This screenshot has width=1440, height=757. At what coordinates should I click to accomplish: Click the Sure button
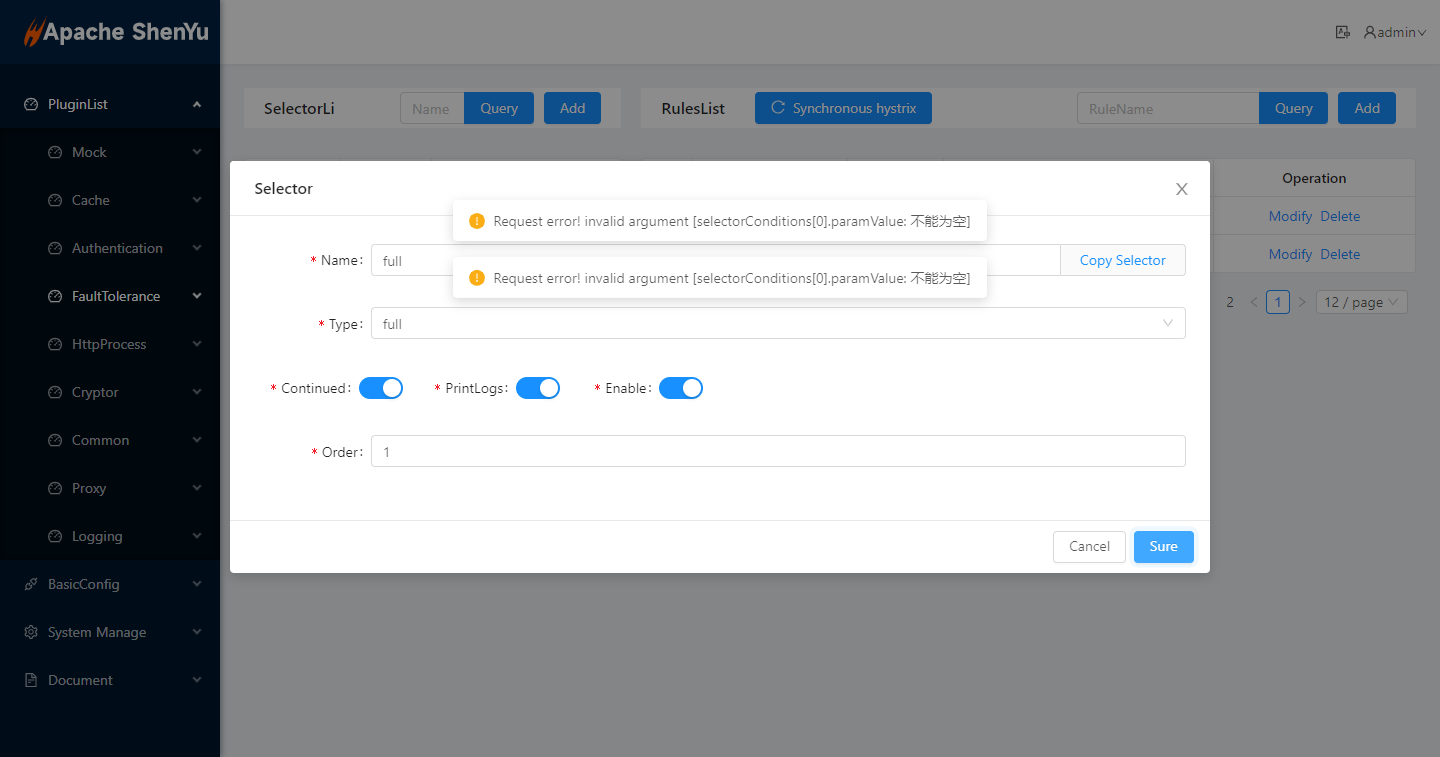coord(1163,547)
